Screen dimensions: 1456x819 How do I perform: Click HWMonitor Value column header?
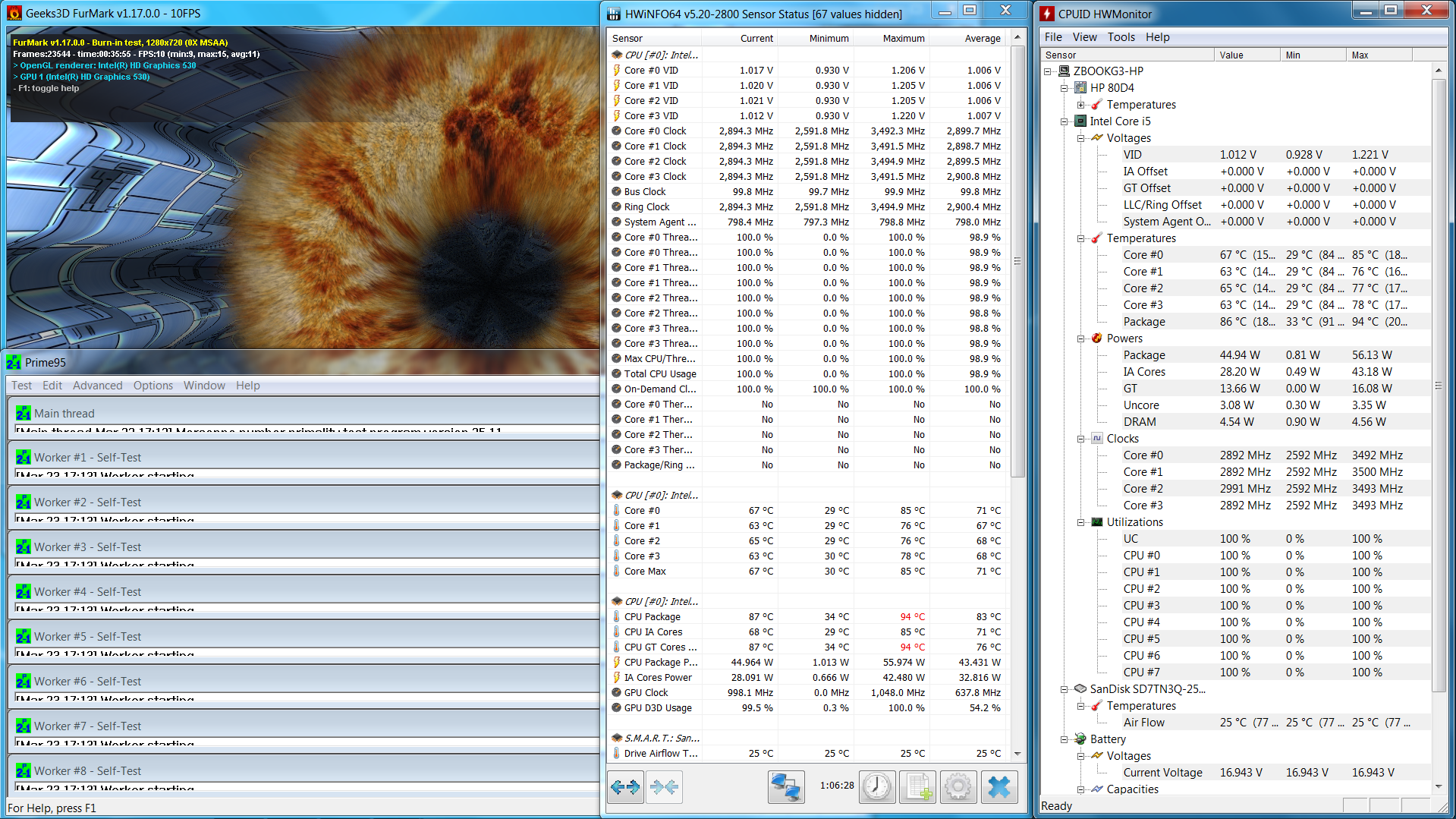click(1247, 55)
